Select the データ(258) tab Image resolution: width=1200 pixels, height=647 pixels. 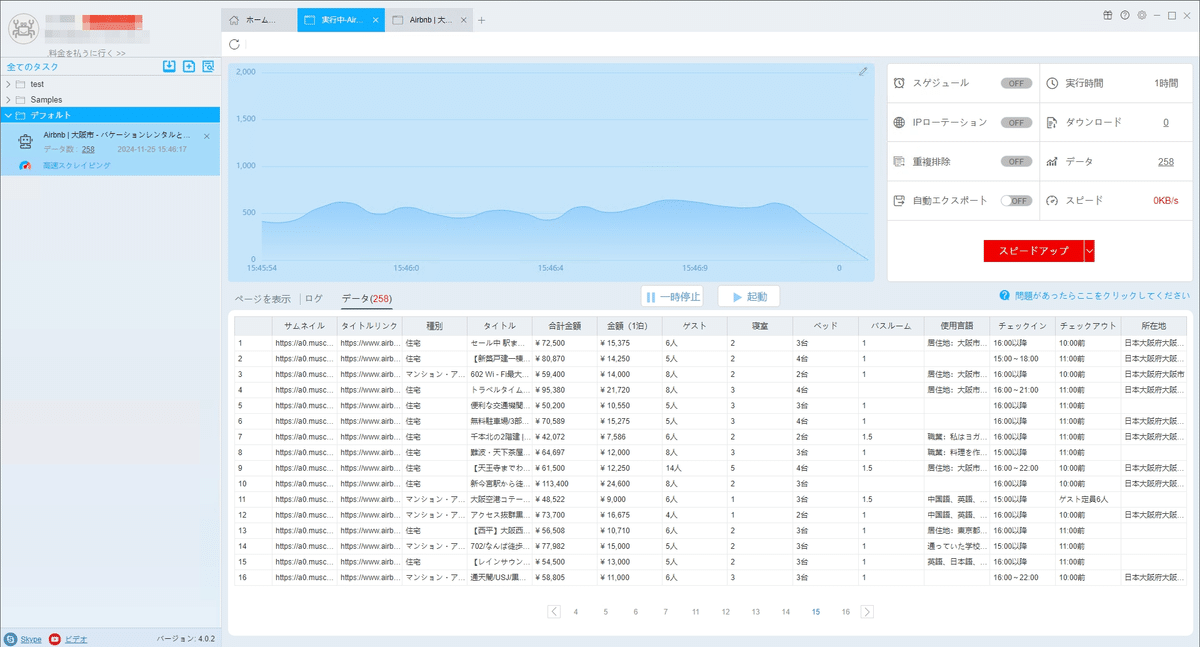point(366,298)
